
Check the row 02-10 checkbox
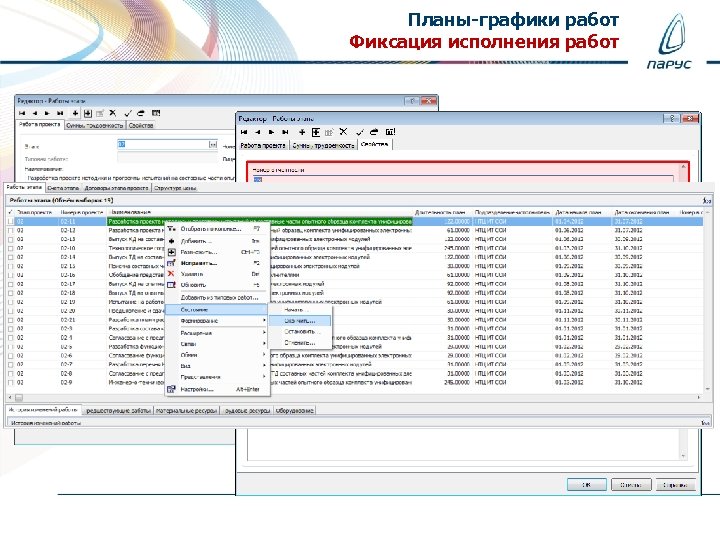pos(11,248)
